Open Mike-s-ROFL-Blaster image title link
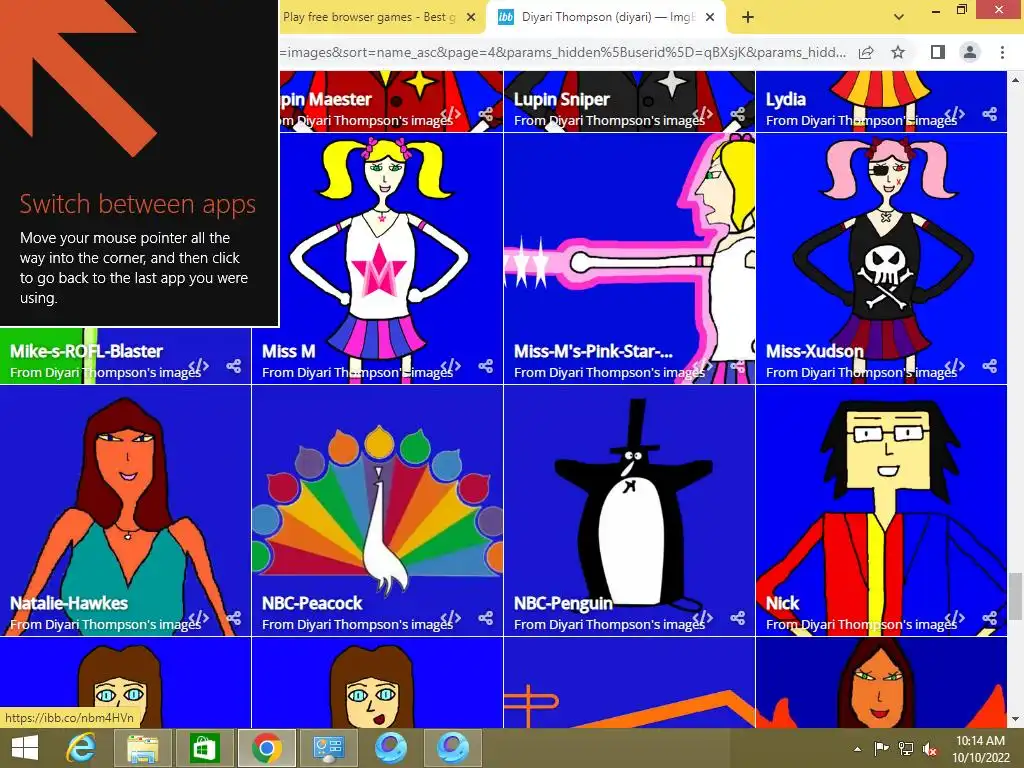The height and width of the screenshot is (768, 1024). (86, 351)
